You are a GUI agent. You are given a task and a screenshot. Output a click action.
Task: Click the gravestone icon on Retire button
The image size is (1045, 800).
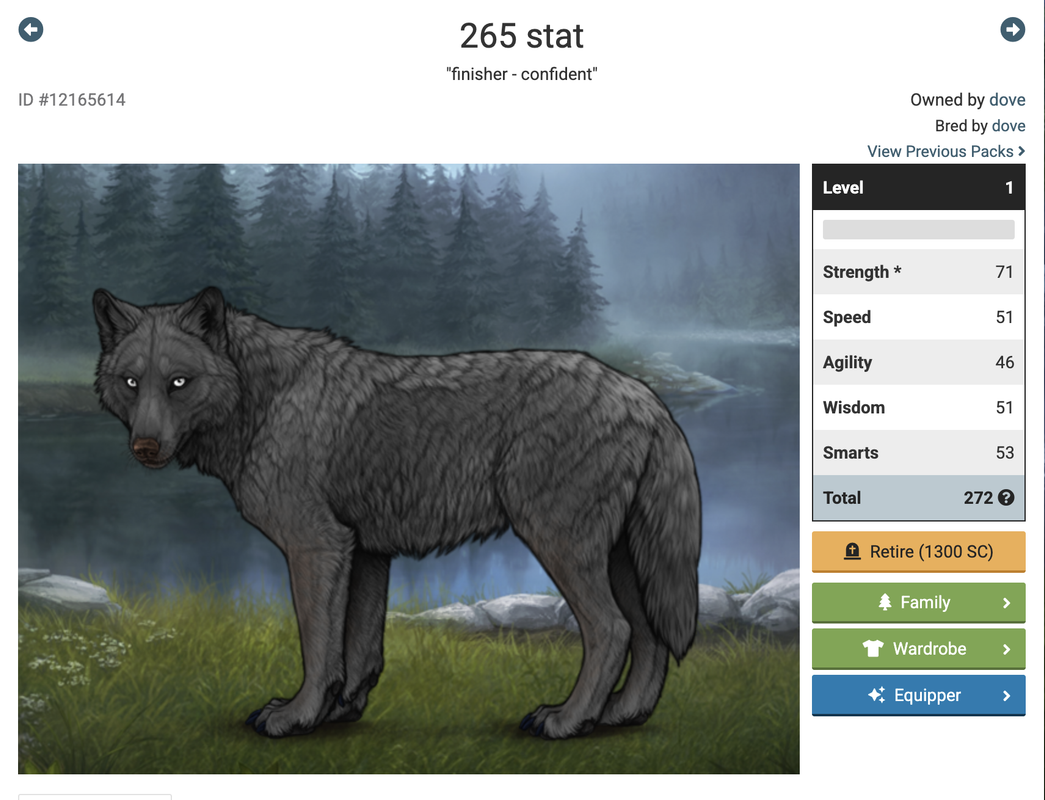coord(852,551)
